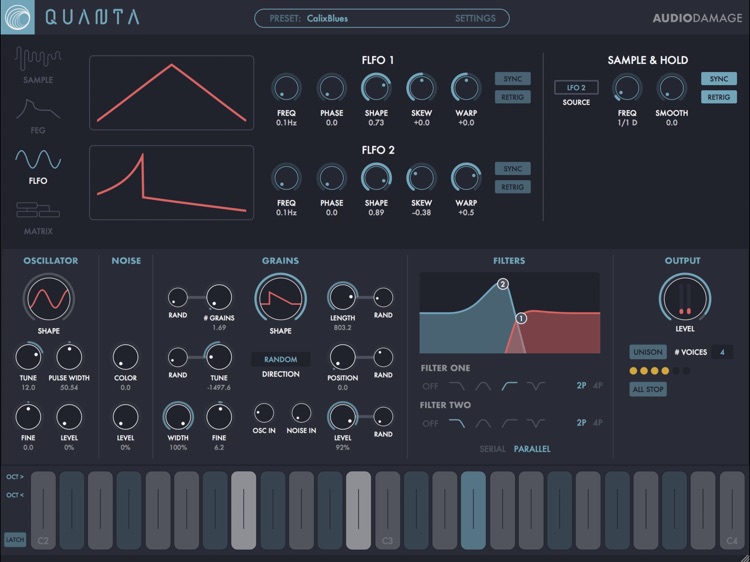The image size is (750, 562).
Task: Set Filter Two to 4P slope
Action: 598,423
